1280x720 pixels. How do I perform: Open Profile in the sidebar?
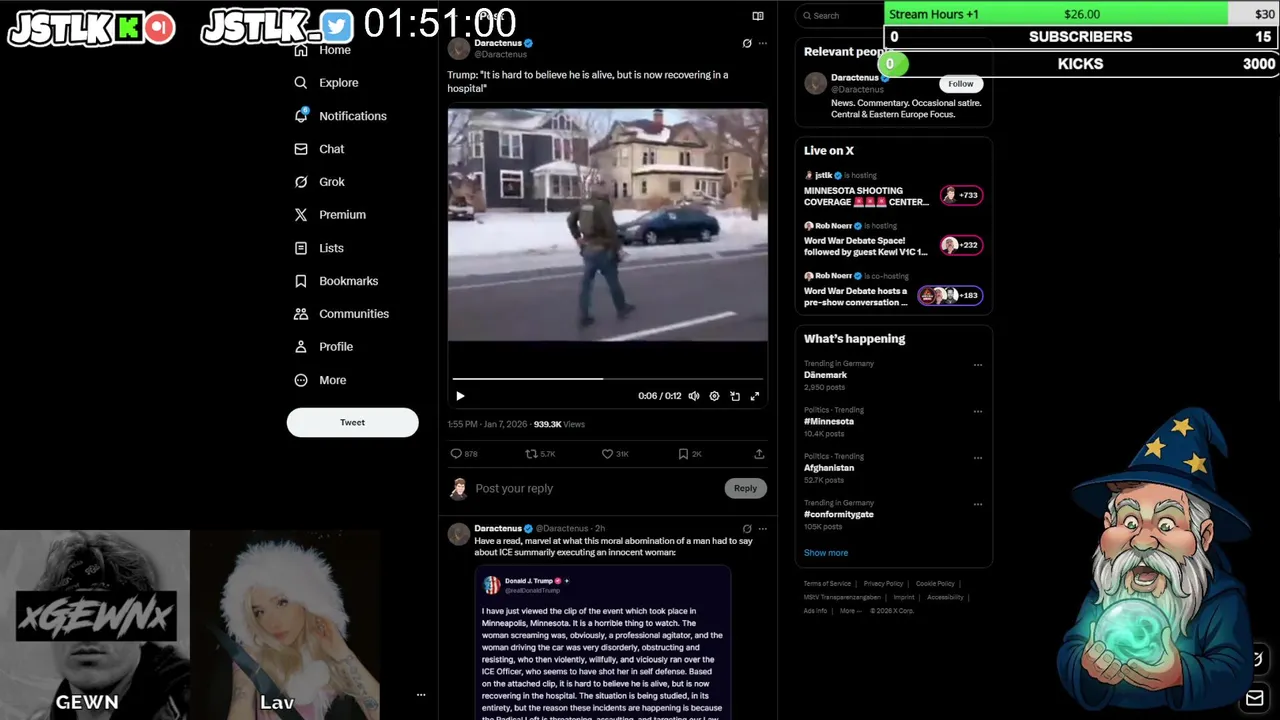click(x=323, y=347)
